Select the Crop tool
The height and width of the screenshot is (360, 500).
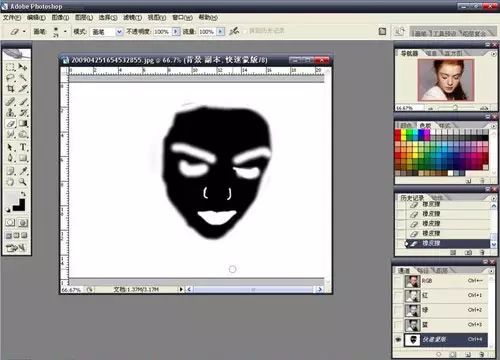click(10, 89)
